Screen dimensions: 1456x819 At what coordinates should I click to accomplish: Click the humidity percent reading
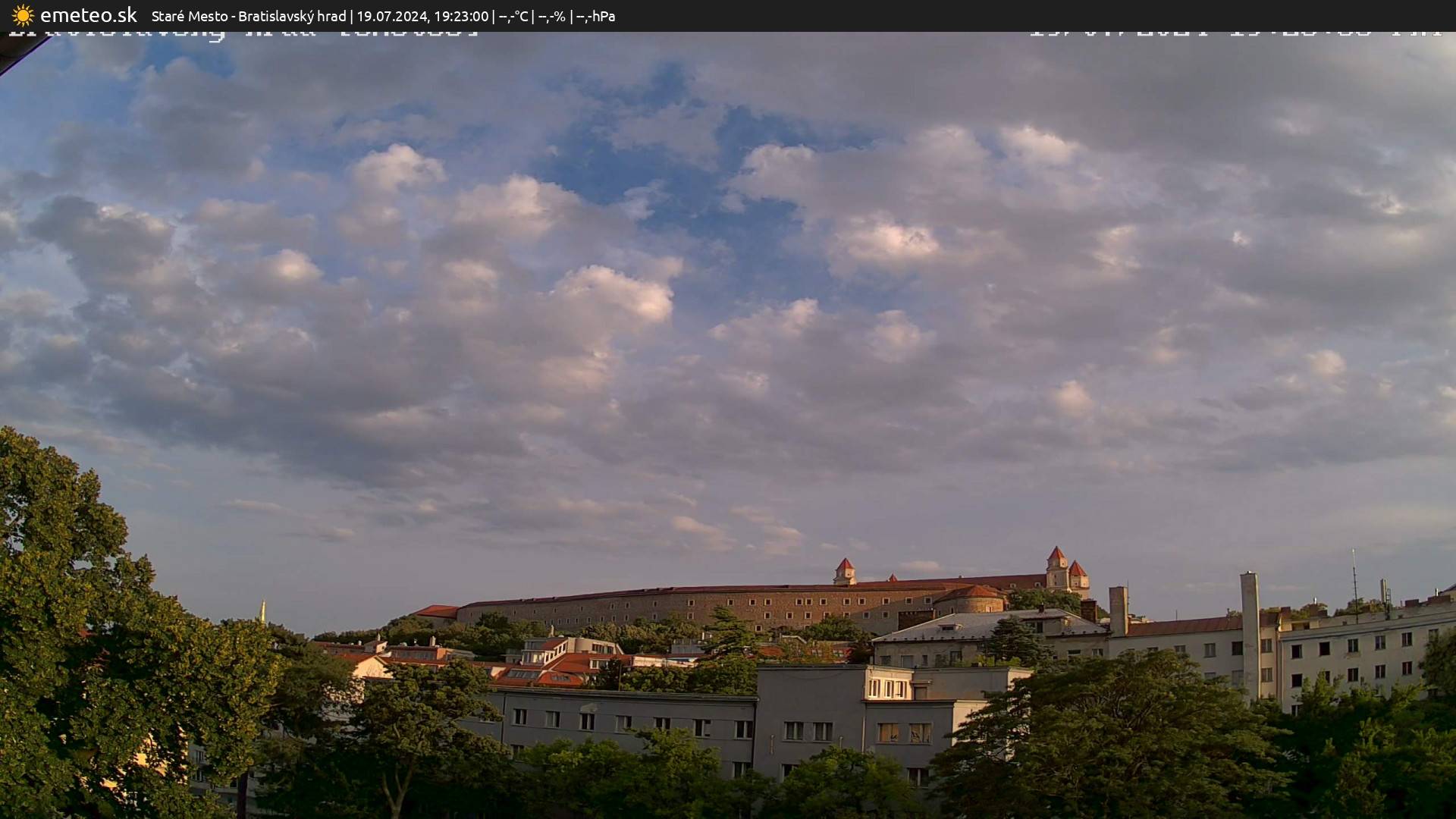tap(551, 16)
